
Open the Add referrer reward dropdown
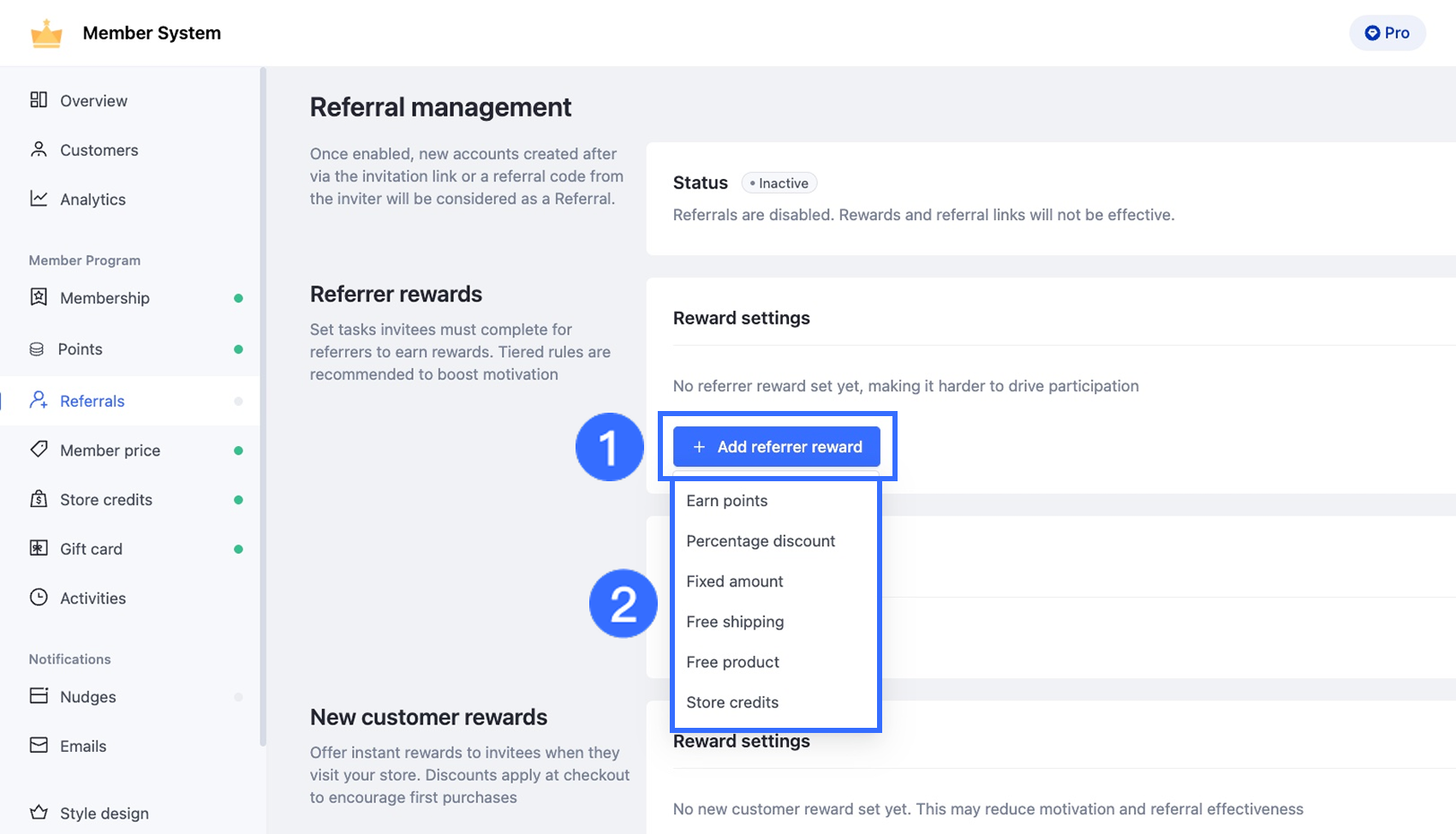776,447
